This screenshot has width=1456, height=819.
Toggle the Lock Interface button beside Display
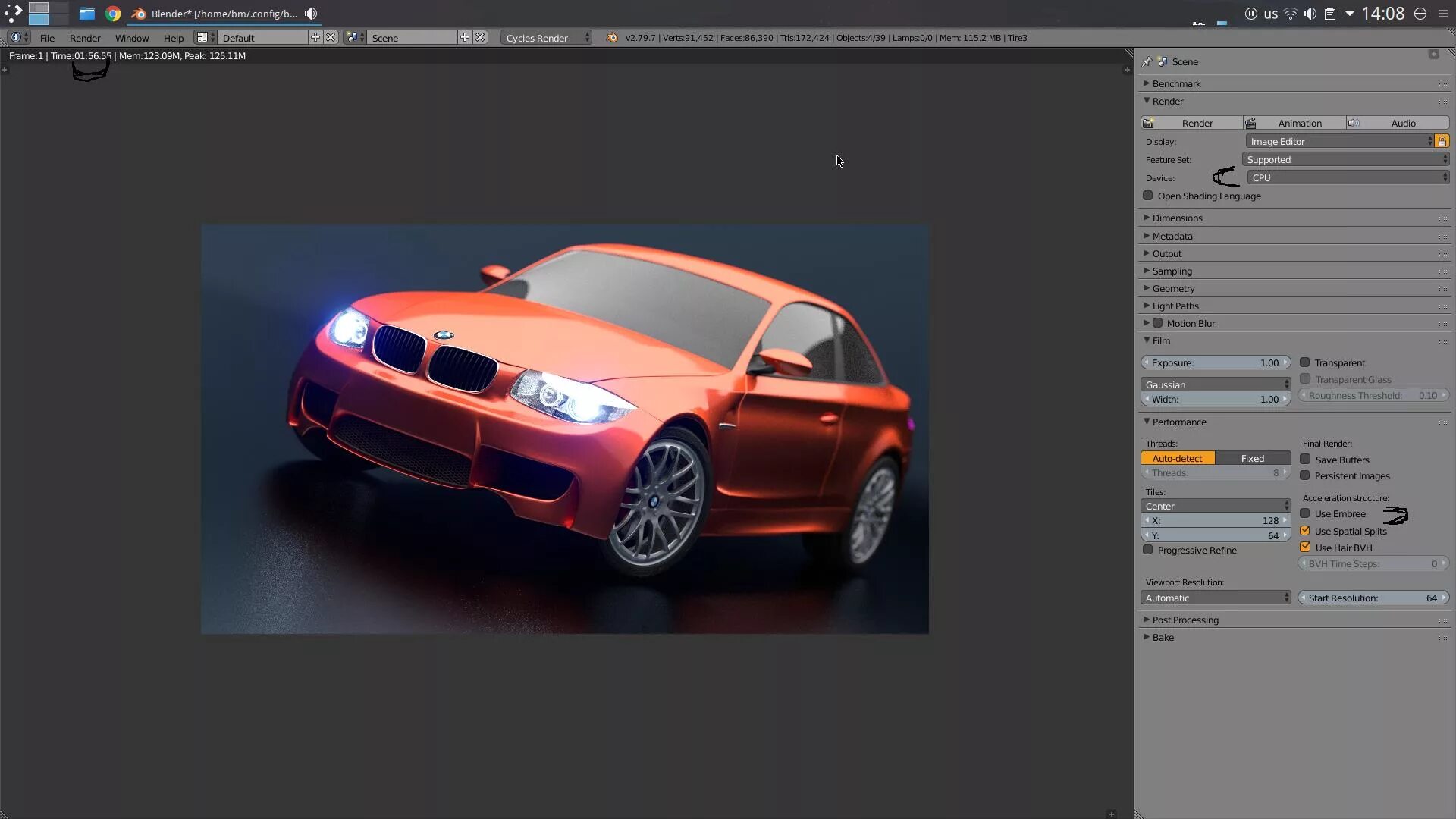[x=1442, y=141]
